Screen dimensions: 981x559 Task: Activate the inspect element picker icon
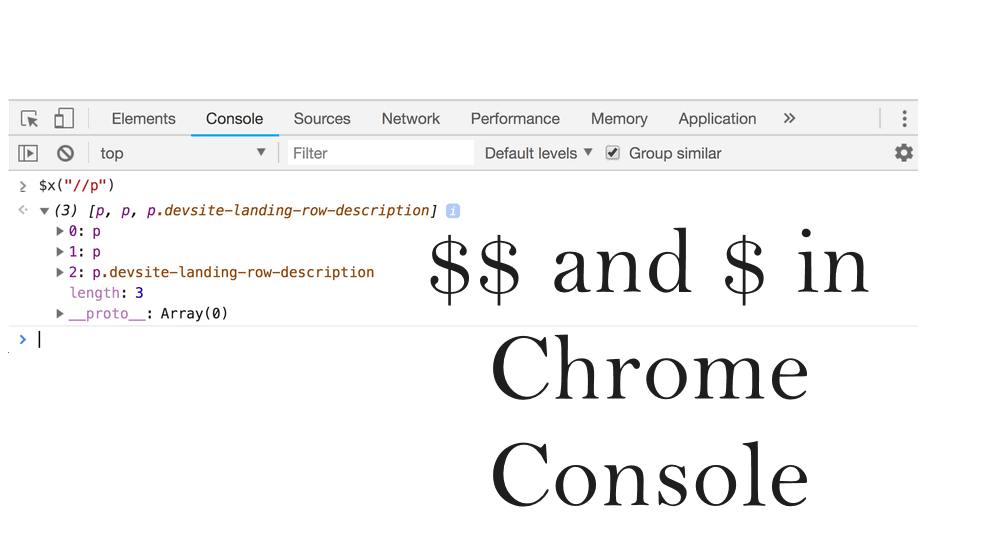[29, 118]
